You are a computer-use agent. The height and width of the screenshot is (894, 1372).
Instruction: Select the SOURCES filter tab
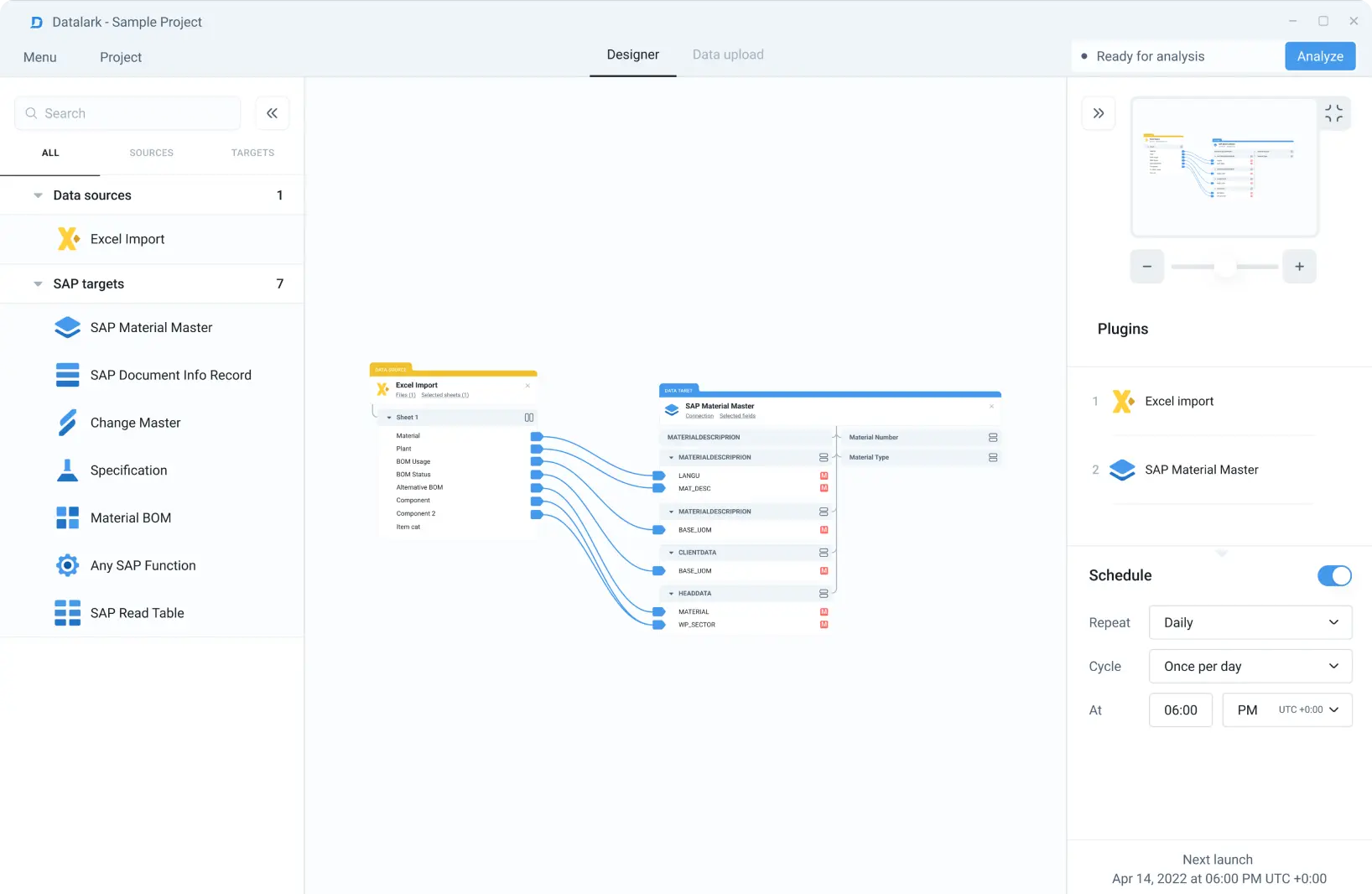[x=152, y=153]
